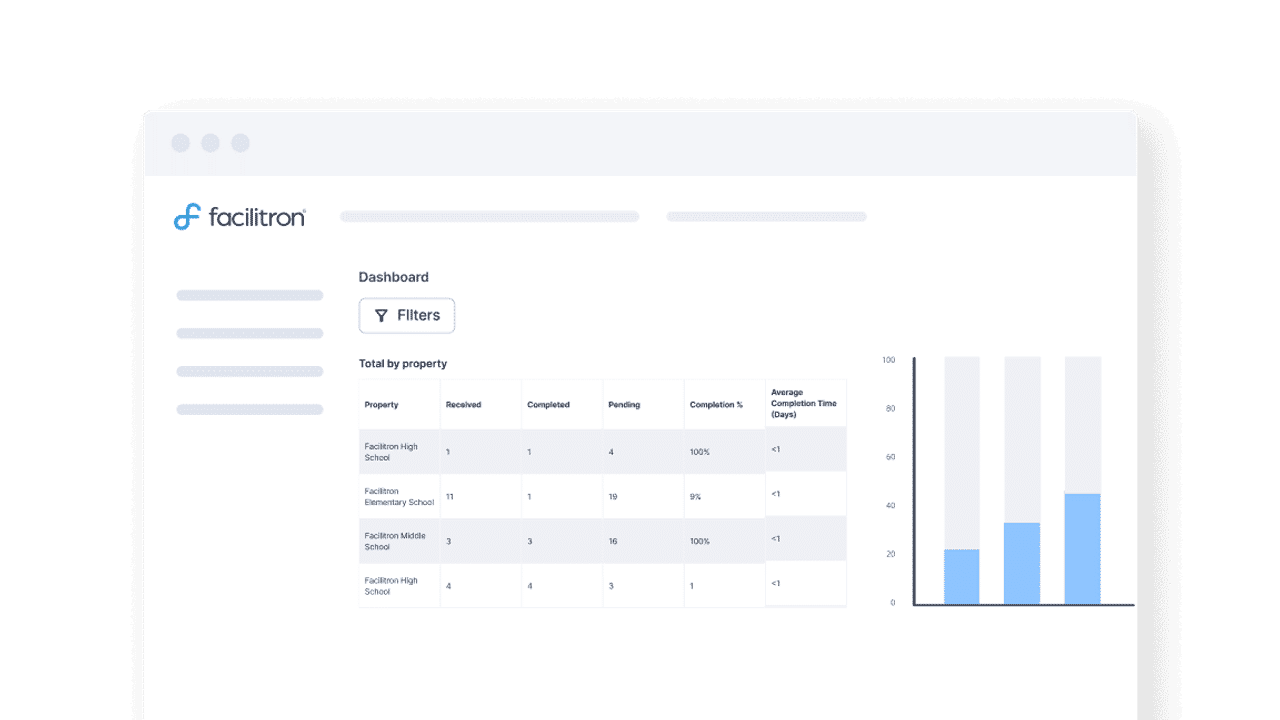Click the 100 label on the chart axis
This screenshot has height=720, width=1280.
888,360
